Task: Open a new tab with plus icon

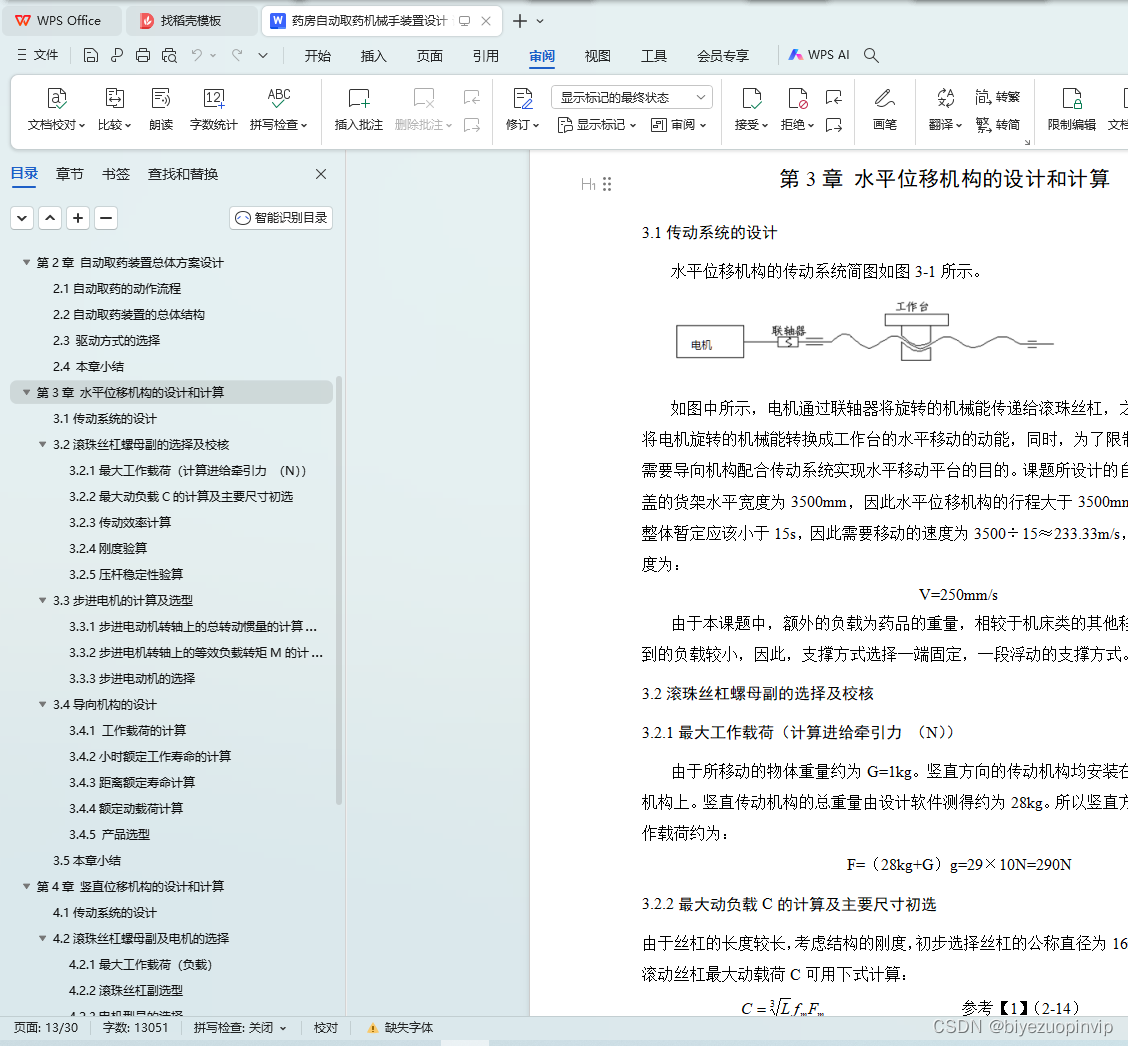Action: pyautogui.click(x=519, y=21)
